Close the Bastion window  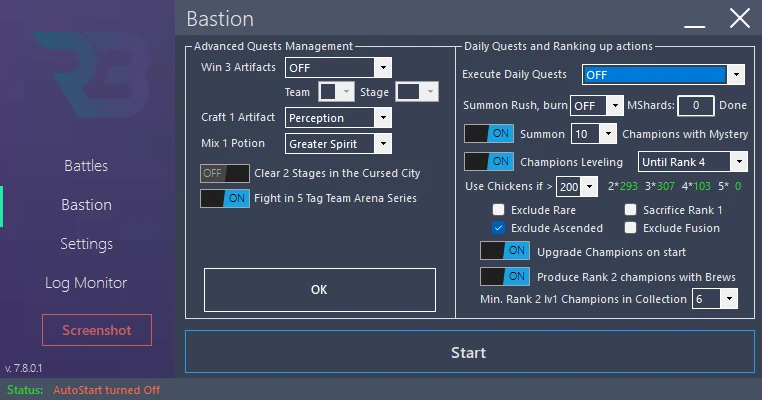pos(740,19)
